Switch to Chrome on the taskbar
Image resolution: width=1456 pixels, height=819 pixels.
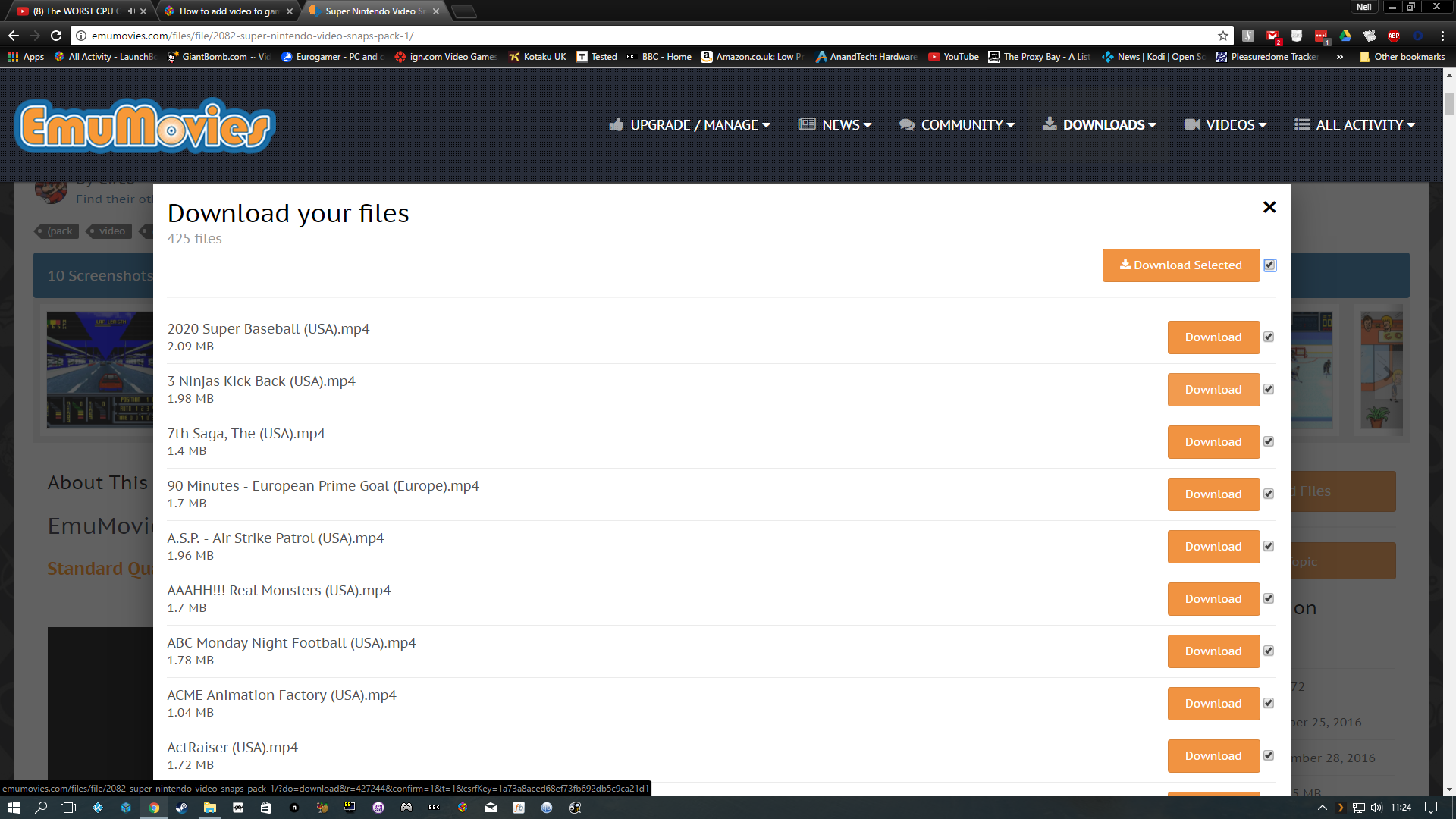coord(154,808)
